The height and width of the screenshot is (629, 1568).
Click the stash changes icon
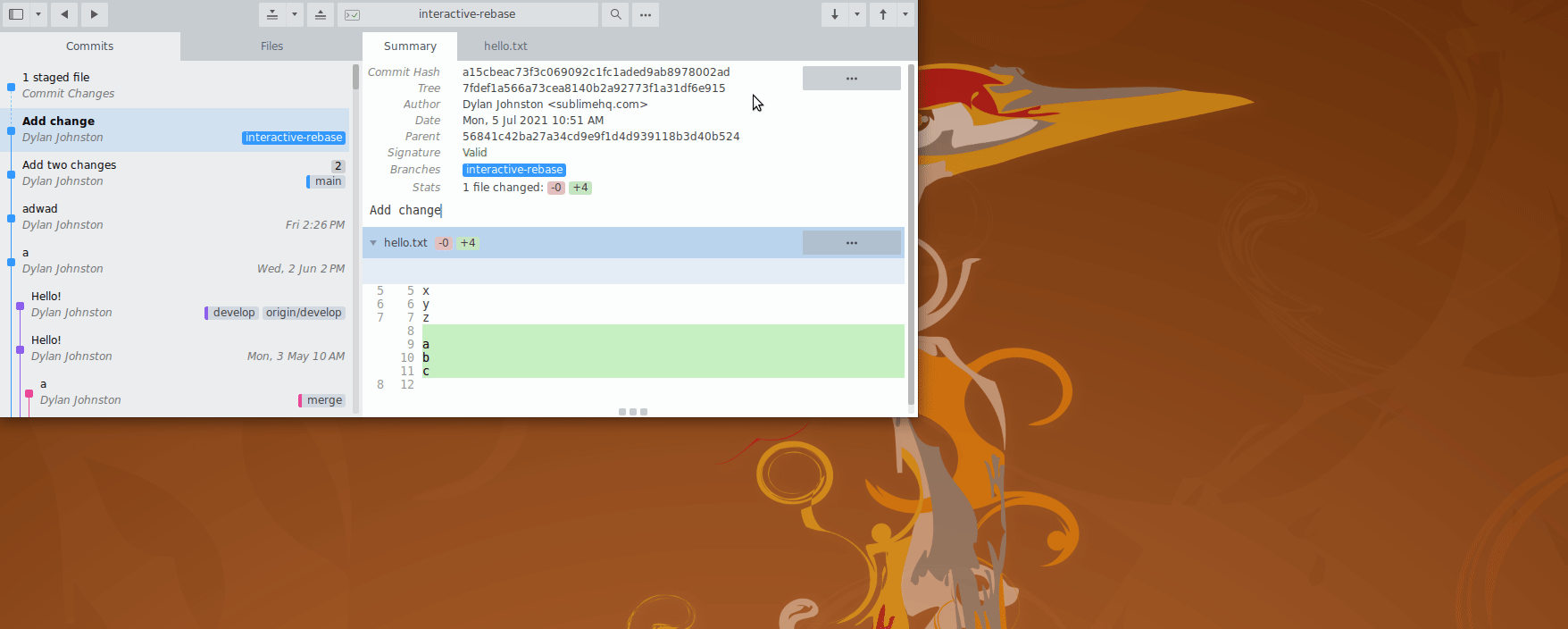[272, 14]
